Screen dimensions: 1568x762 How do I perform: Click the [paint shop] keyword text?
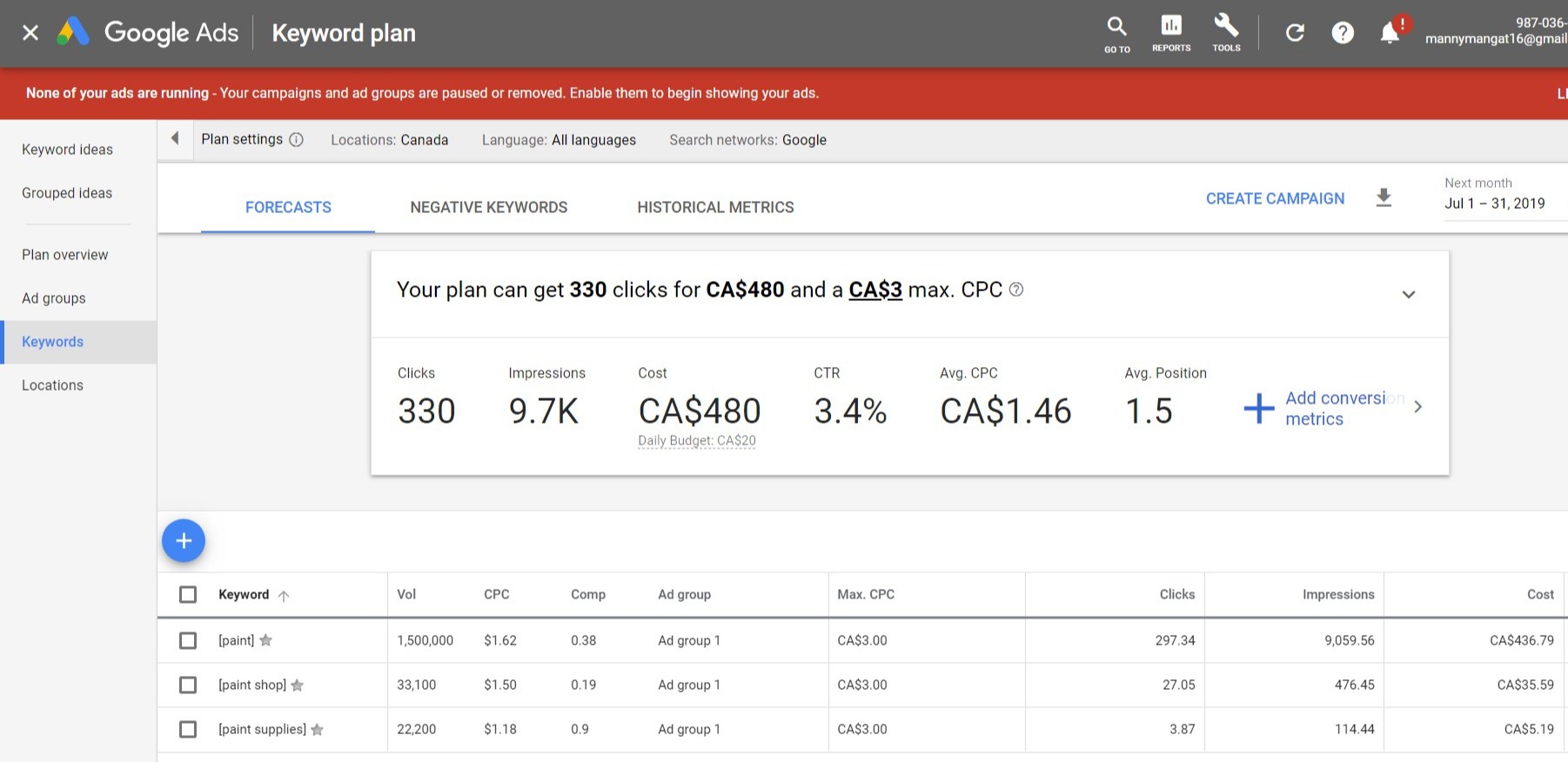pos(252,685)
